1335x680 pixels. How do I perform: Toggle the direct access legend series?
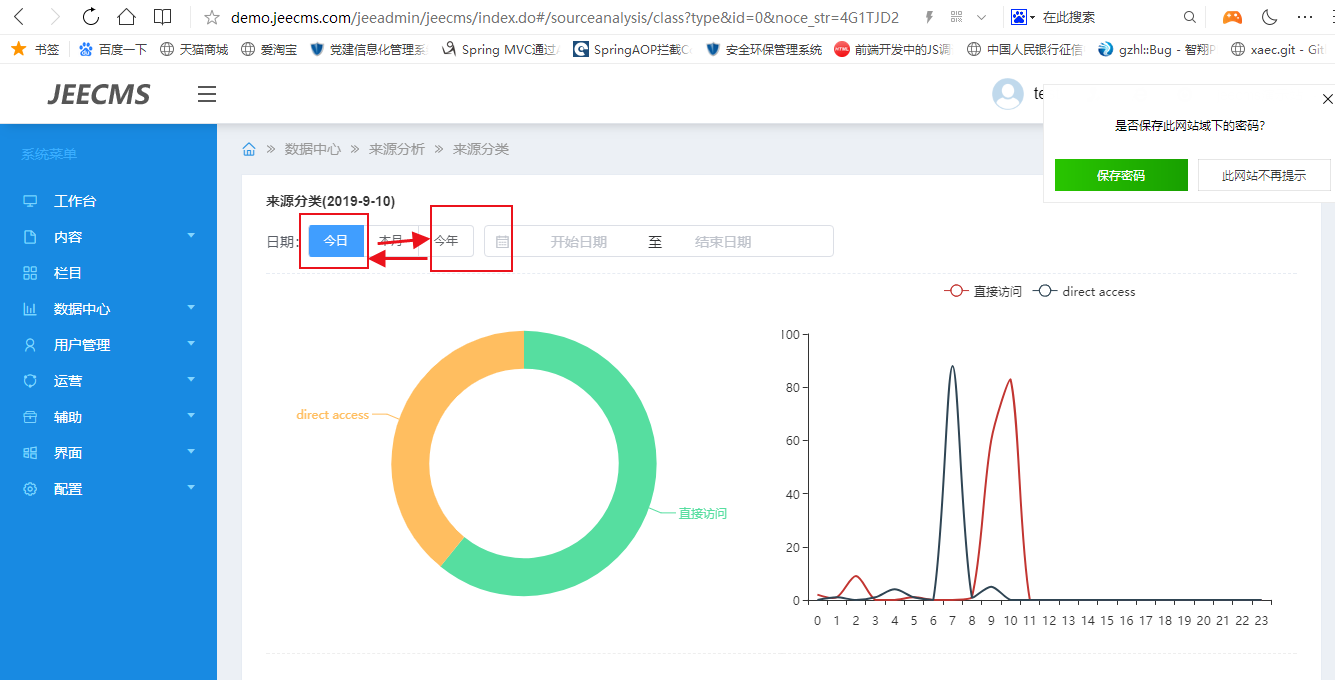click(1086, 292)
